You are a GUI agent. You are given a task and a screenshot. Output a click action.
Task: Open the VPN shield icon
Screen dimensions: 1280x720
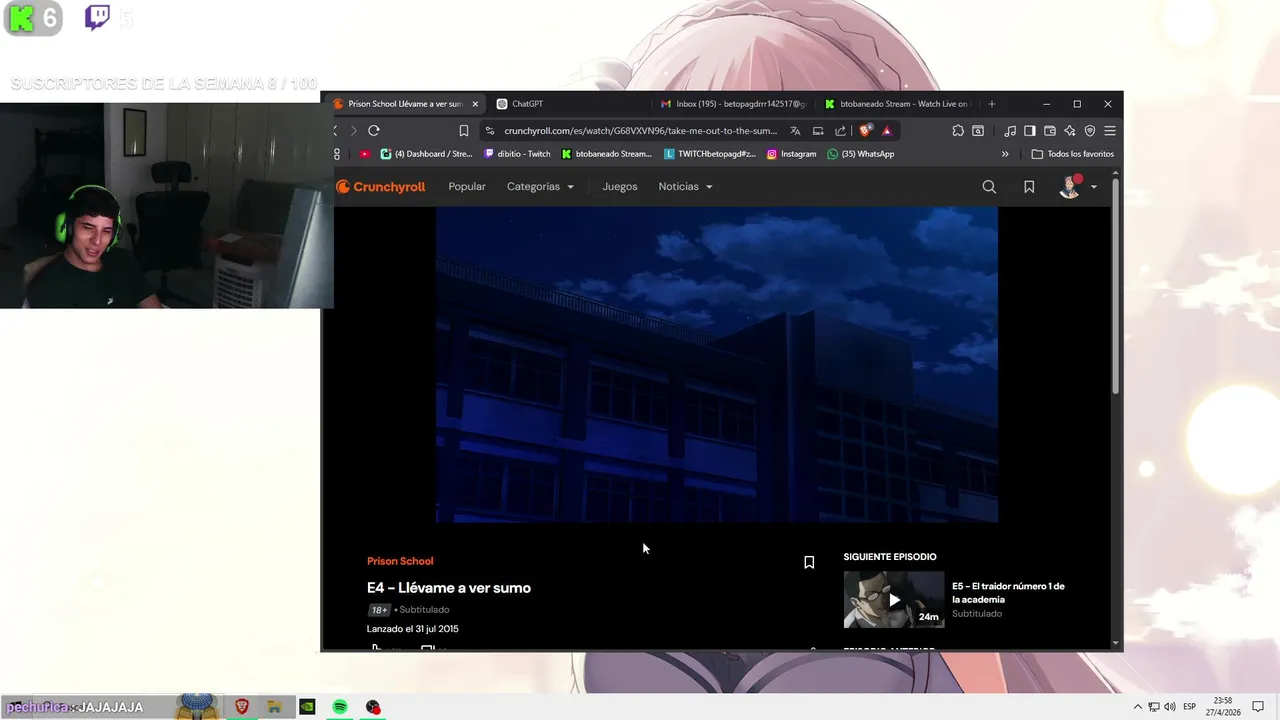(1090, 130)
